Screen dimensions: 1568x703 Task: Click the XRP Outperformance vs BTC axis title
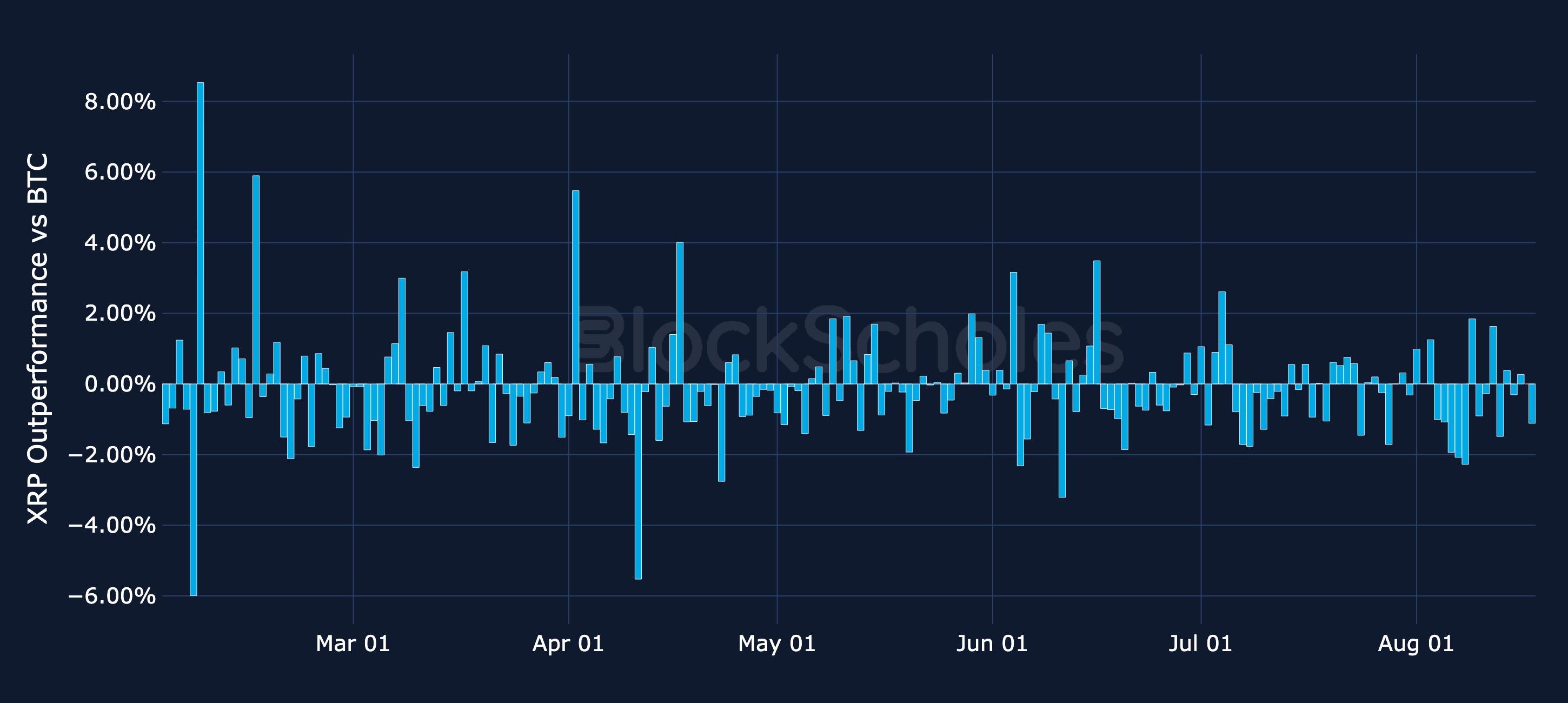38,339
